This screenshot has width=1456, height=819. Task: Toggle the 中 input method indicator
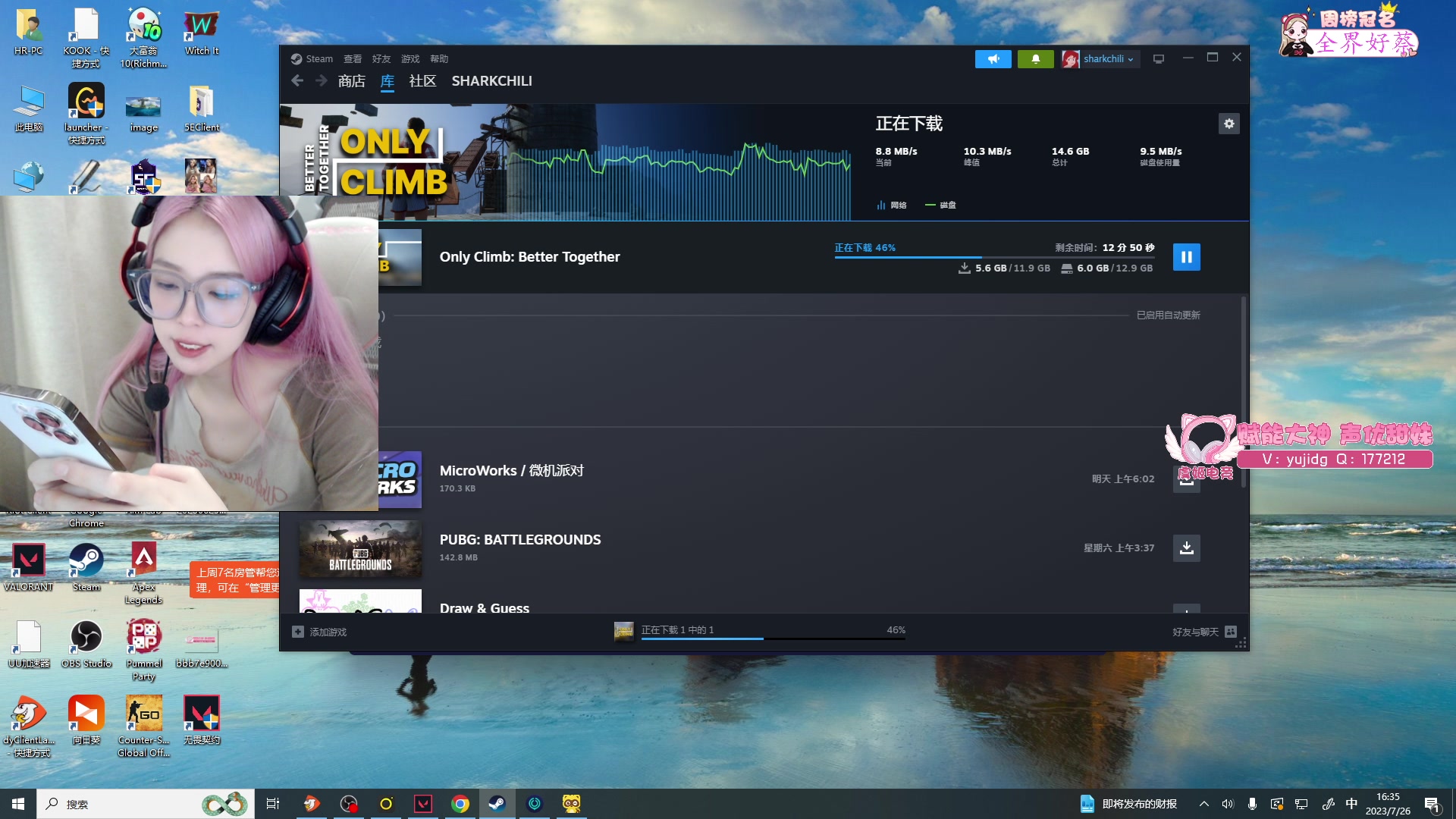coord(1351,804)
